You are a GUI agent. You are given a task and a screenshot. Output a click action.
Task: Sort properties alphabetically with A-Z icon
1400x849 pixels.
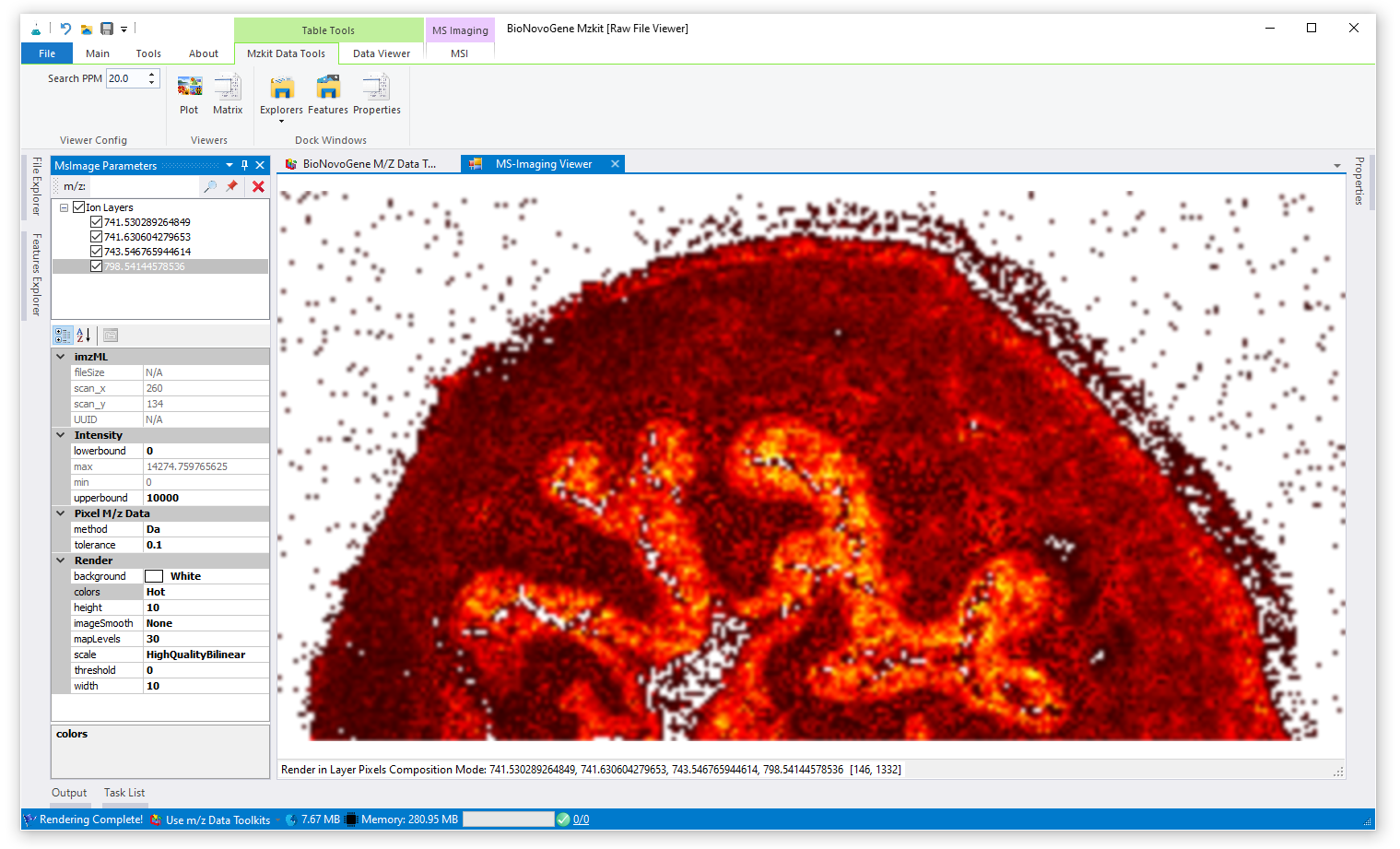pos(84,336)
